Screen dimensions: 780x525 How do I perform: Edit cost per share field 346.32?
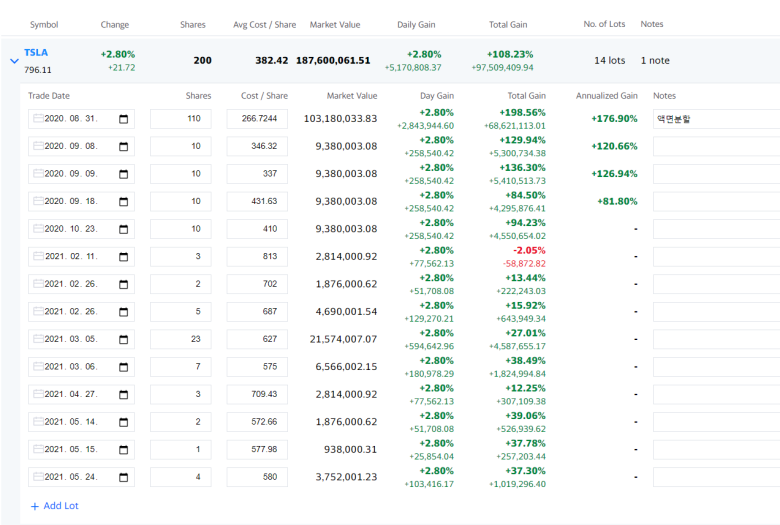tap(257, 146)
